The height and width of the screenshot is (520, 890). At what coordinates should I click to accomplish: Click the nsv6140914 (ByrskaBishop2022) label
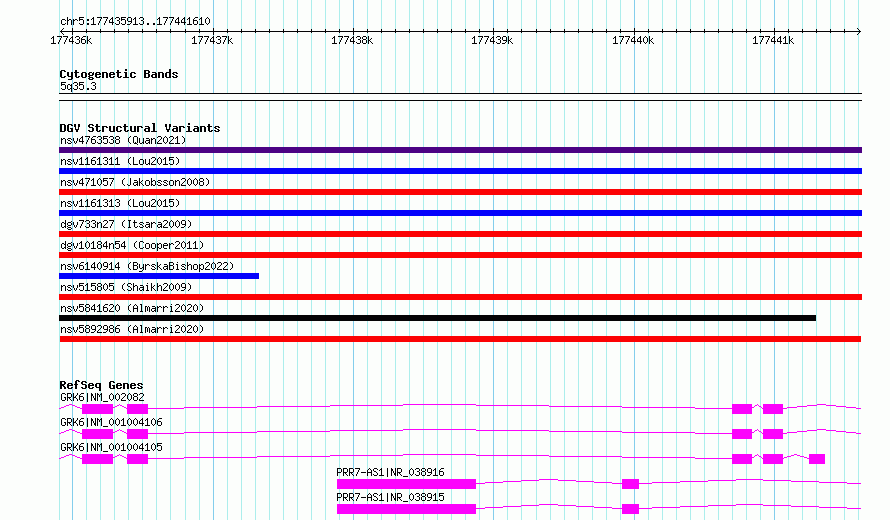147,266
